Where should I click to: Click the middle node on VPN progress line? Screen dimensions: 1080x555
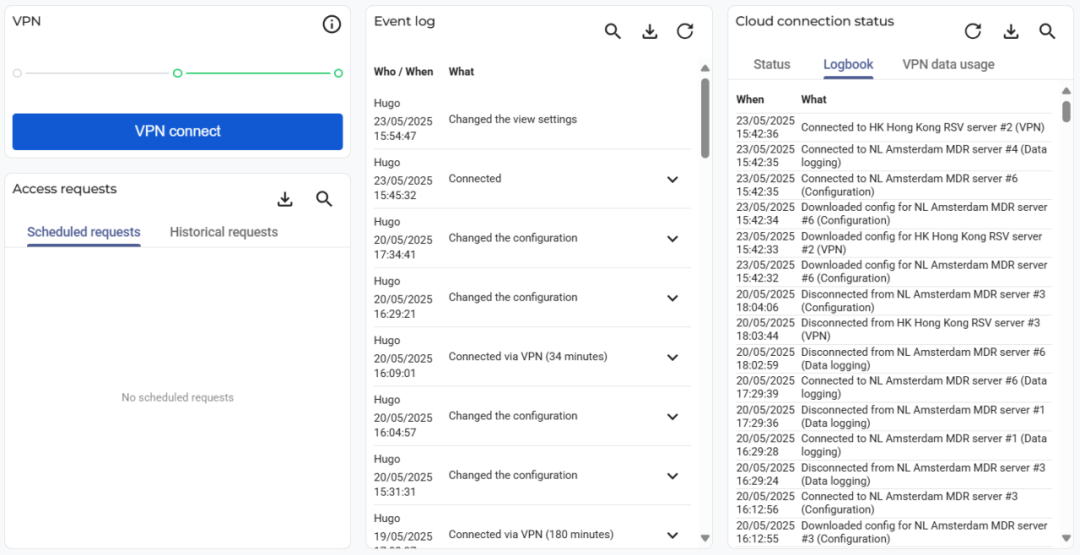177,73
